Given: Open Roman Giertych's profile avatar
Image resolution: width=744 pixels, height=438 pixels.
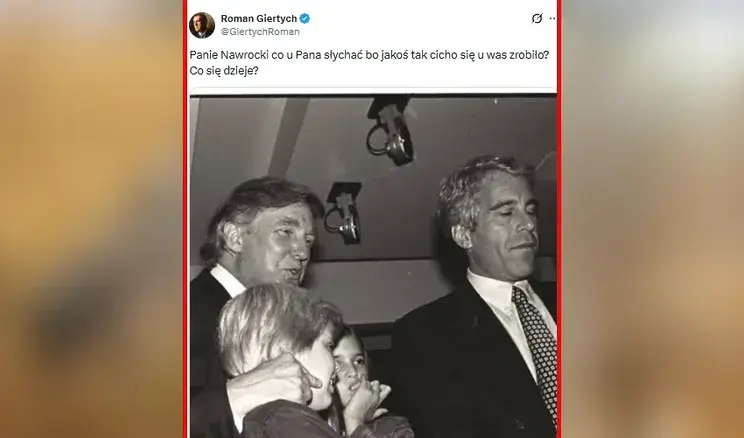Looking at the screenshot, I should pos(202,25).
